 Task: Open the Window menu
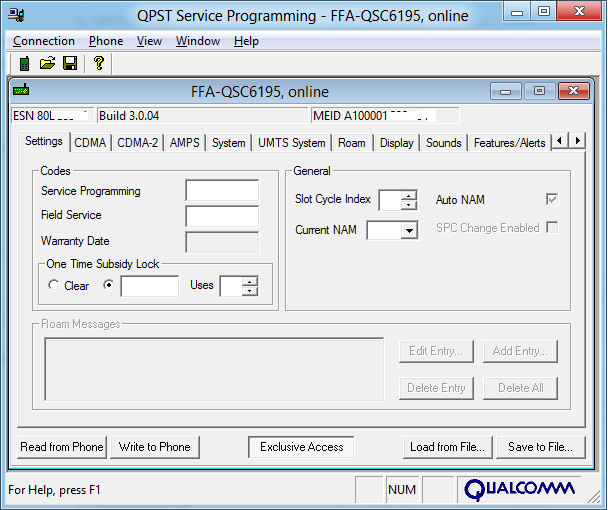point(198,41)
